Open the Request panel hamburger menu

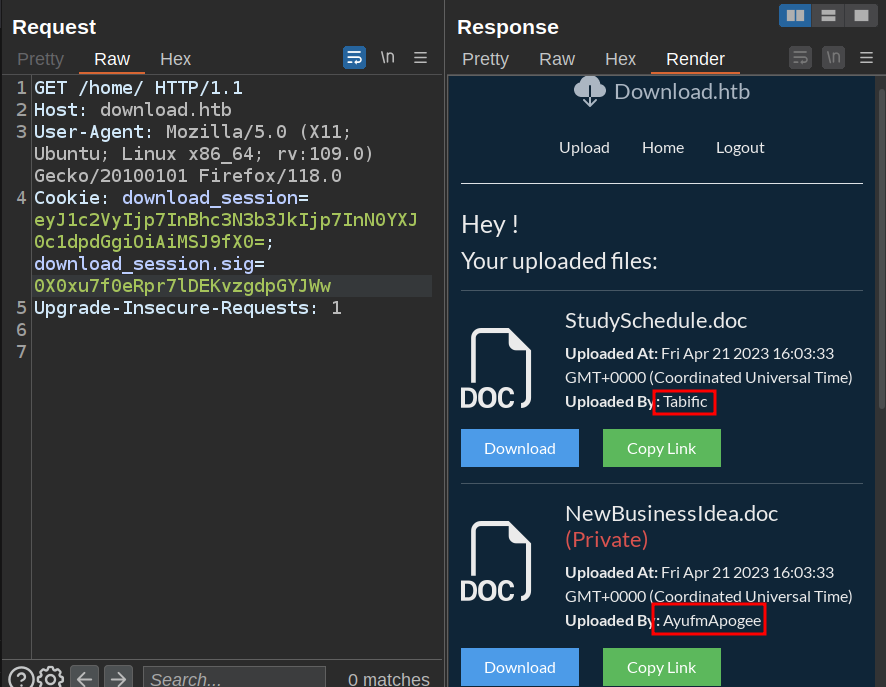pyautogui.click(x=421, y=58)
